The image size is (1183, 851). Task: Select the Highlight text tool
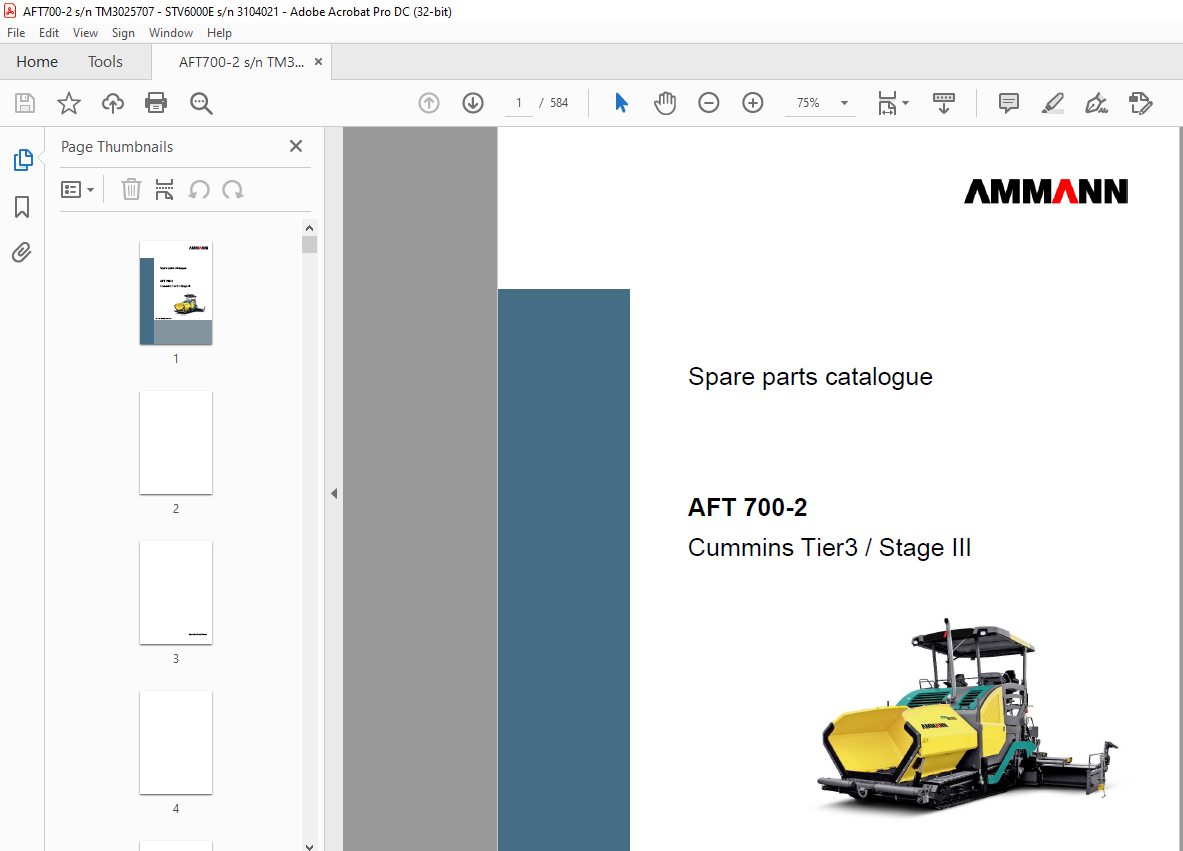point(1052,103)
